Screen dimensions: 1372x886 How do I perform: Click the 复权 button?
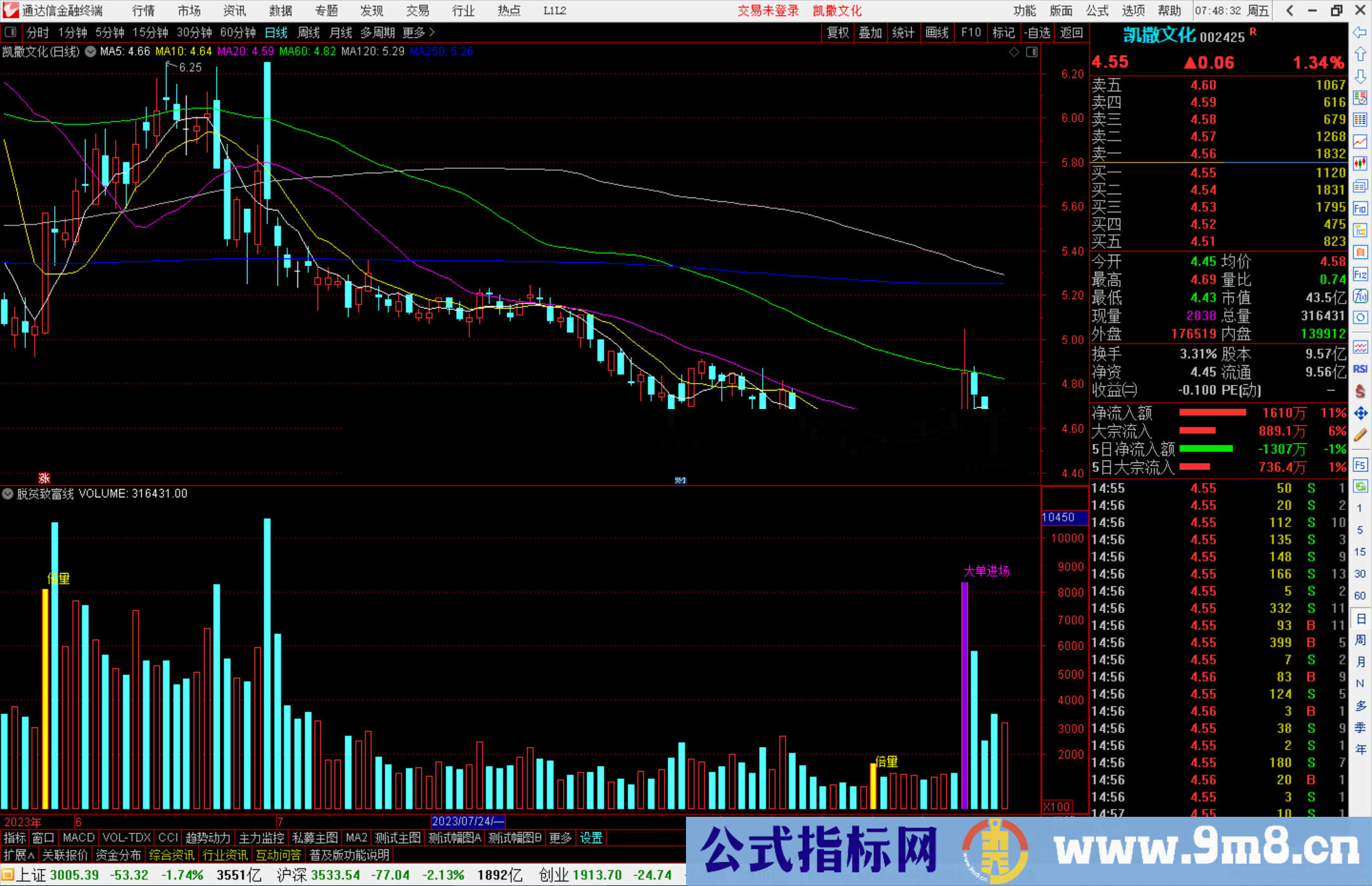[x=838, y=32]
